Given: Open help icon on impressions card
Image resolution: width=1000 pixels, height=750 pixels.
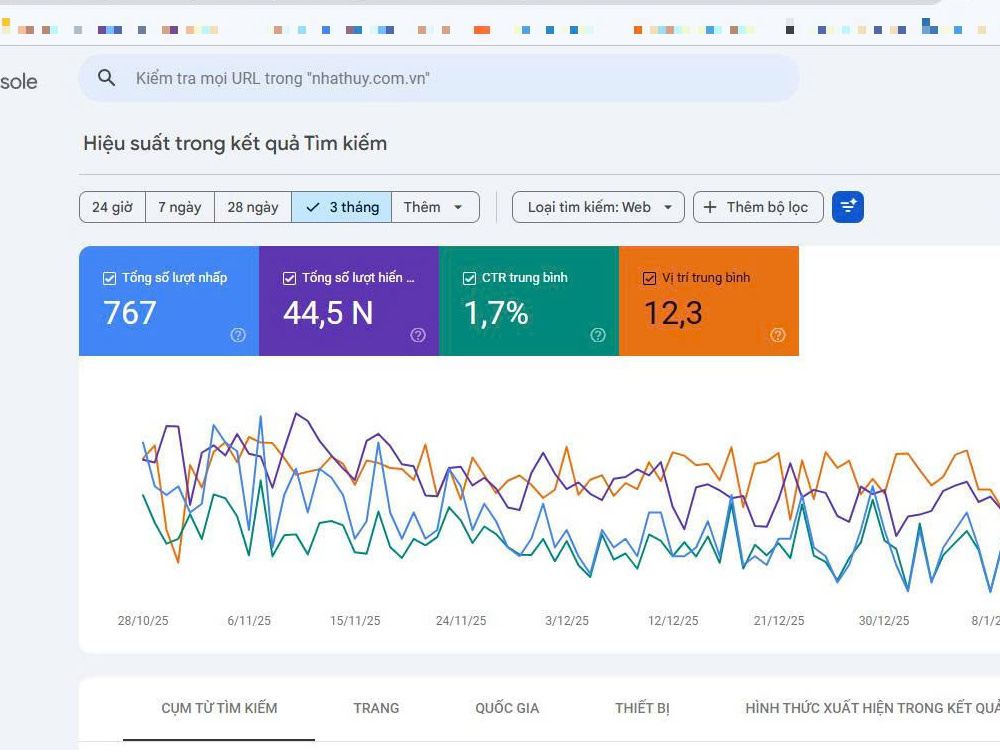Looking at the screenshot, I should 418,335.
